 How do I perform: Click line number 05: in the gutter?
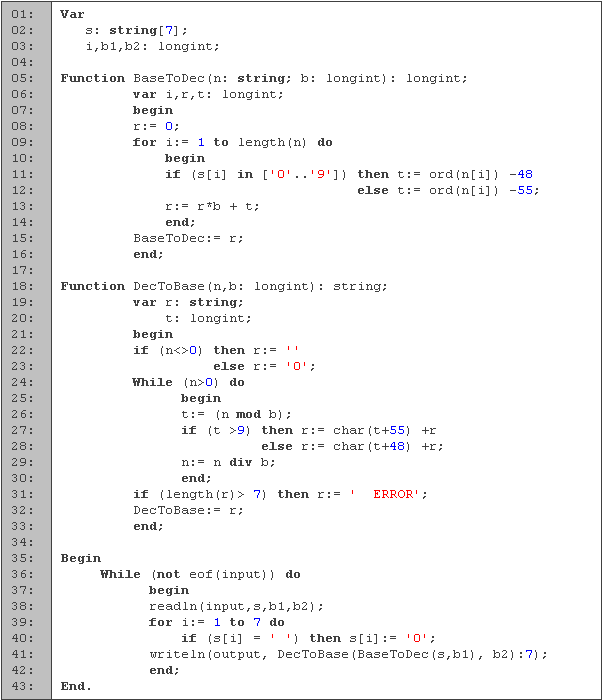coord(22,78)
